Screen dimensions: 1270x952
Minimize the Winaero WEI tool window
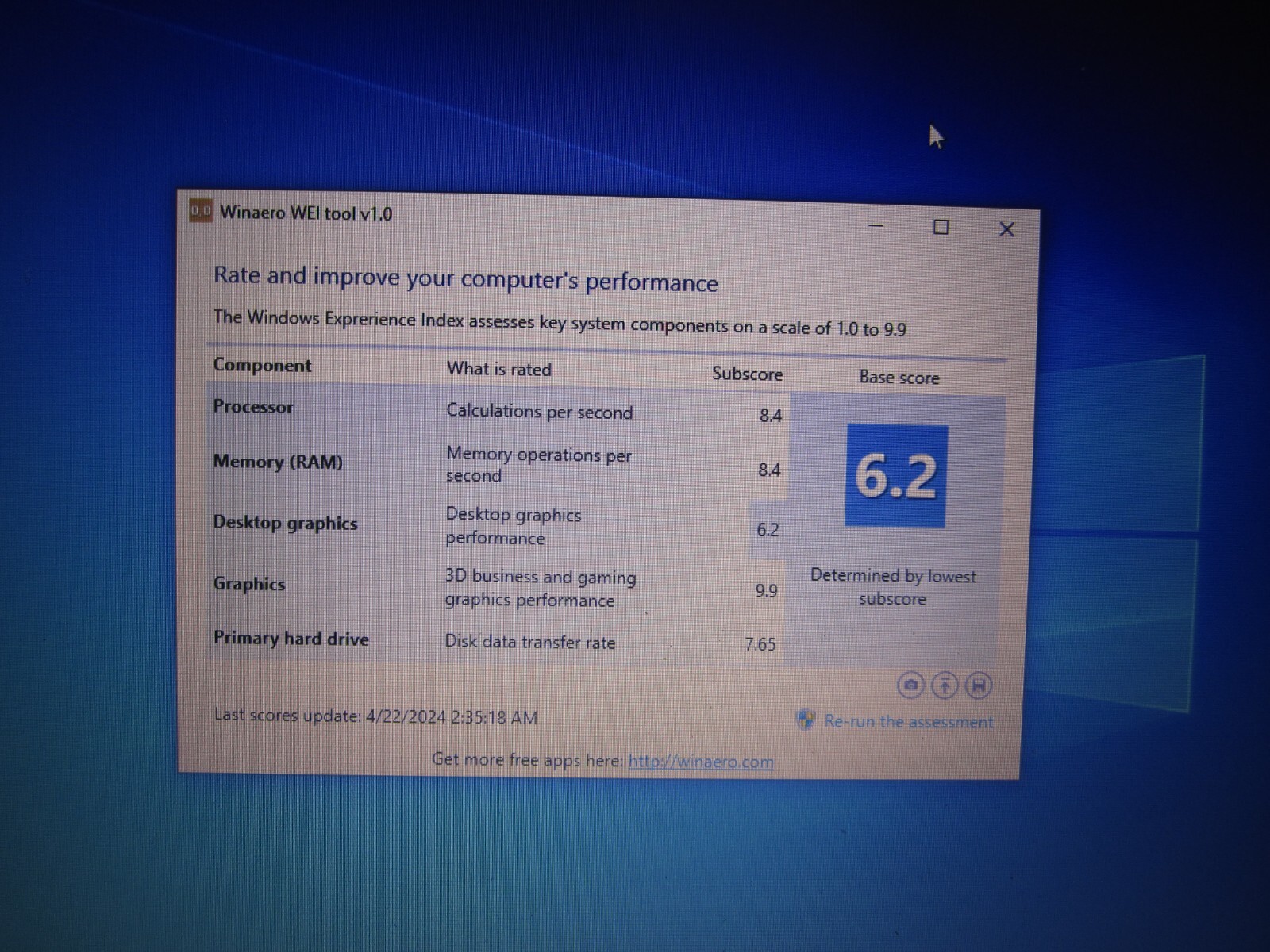(876, 226)
